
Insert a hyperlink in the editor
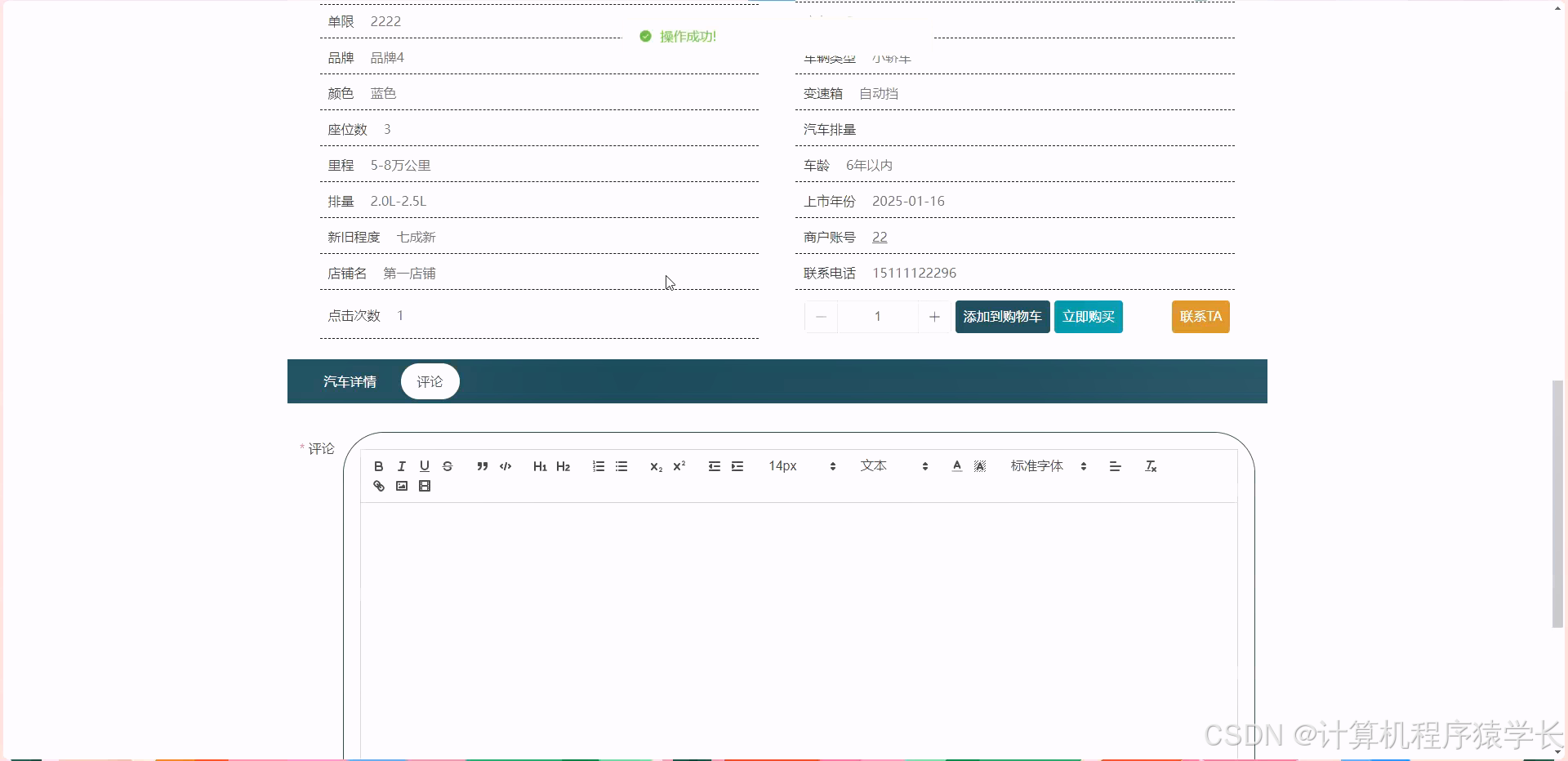(378, 485)
